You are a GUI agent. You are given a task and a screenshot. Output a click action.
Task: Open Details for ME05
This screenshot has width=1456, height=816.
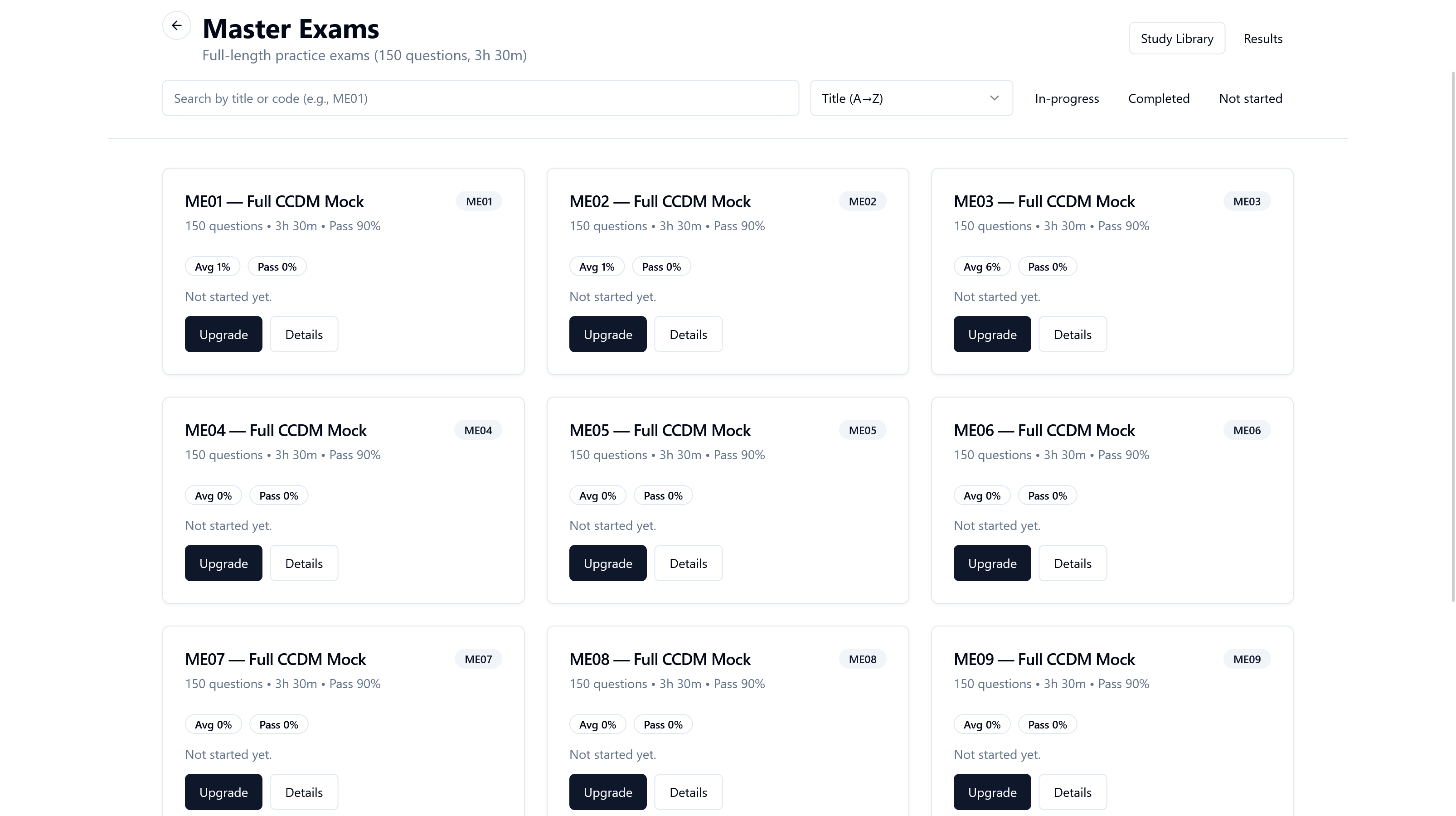click(689, 563)
